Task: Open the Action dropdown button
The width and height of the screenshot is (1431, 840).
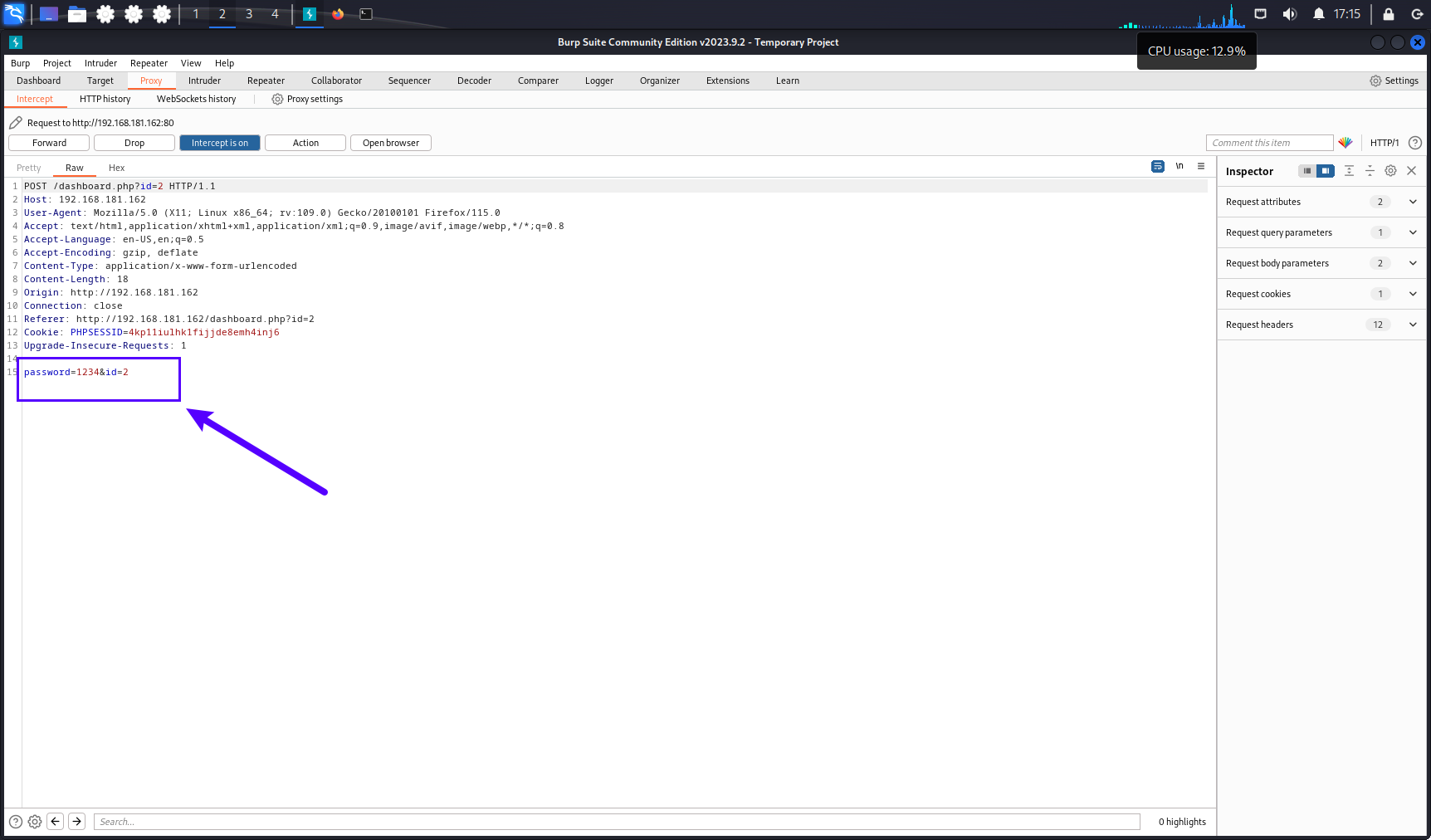Action: [x=305, y=143]
